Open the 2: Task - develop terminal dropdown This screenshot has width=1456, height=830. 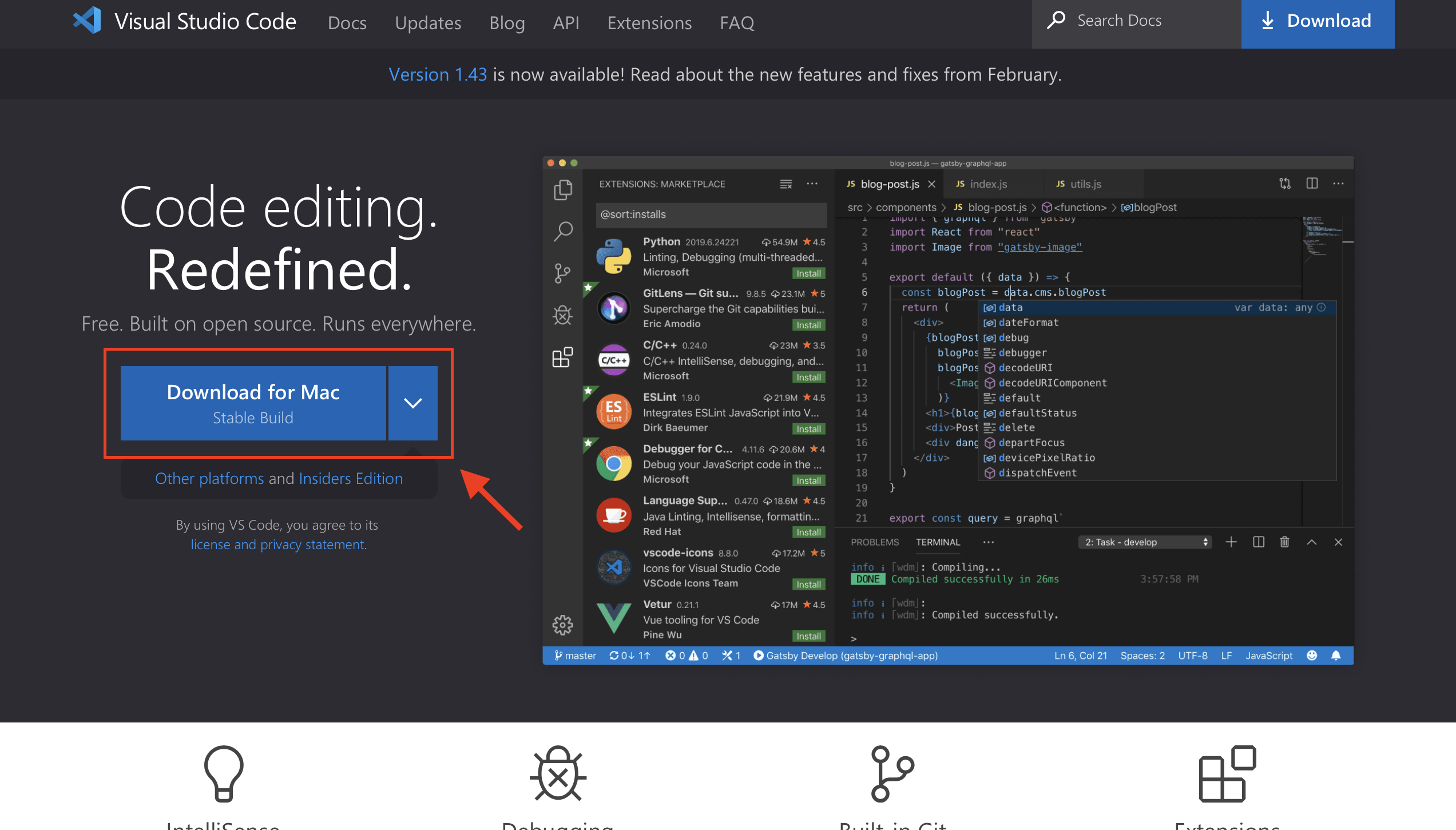(x=1145, y=542)
